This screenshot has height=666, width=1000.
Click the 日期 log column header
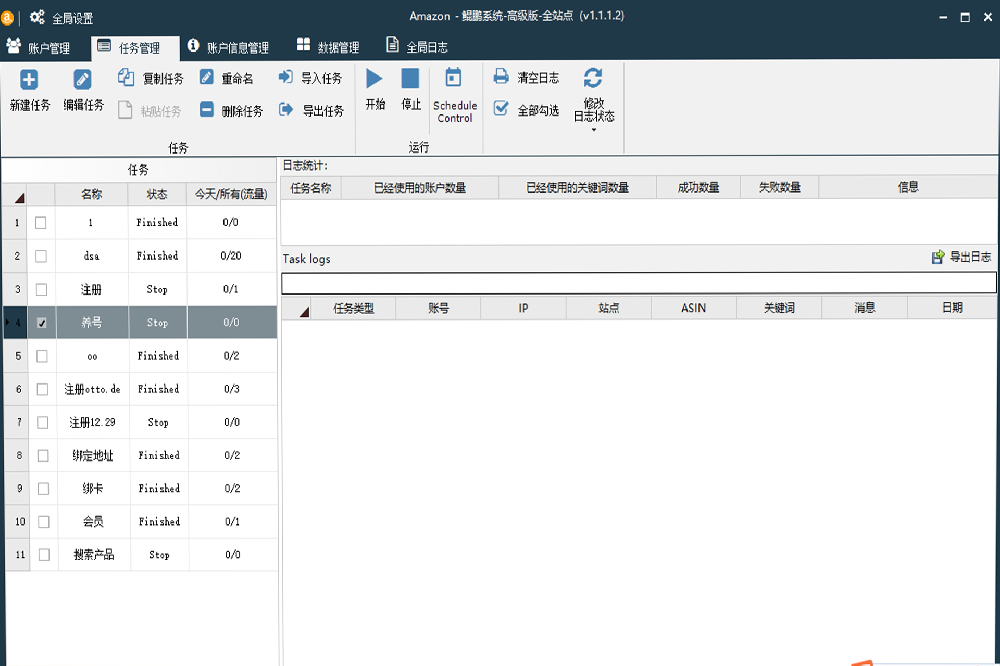952,308
